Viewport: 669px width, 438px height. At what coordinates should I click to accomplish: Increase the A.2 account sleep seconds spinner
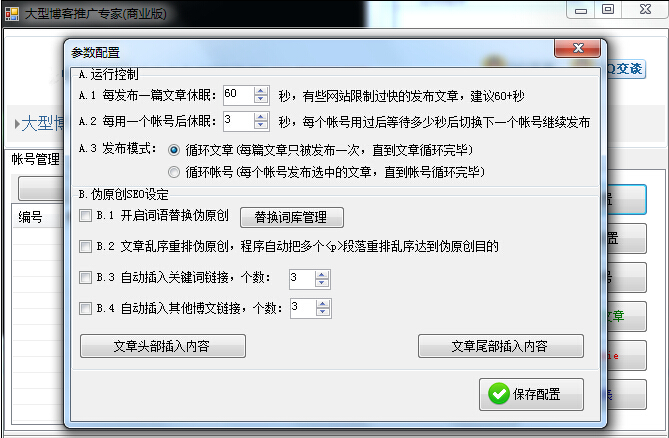pyautogui.click(x=261, y=117)
